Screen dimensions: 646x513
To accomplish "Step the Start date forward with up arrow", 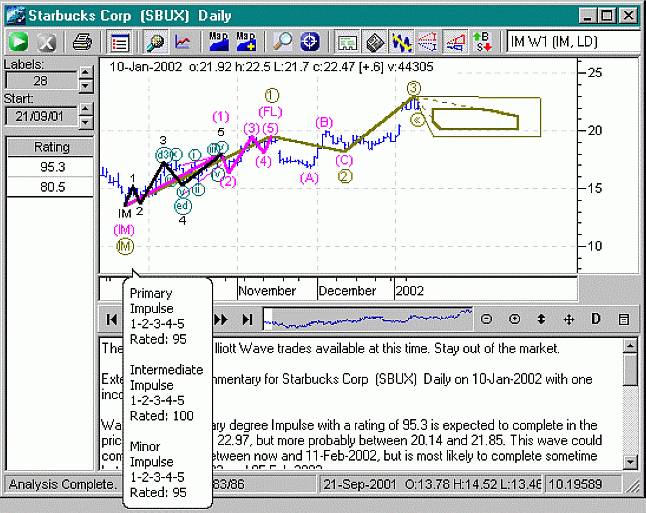I will pyautogui.click(x=86, y=110).
